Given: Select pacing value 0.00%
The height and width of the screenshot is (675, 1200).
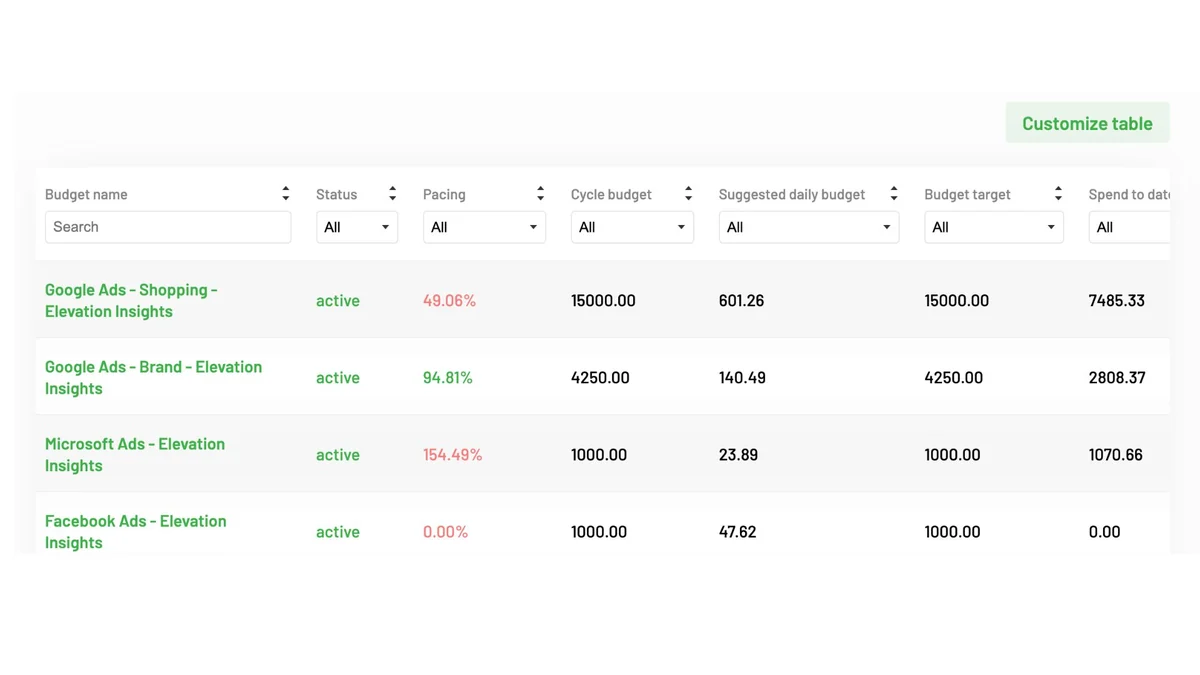Looking at the screenshot, I should pyautogui.click(x=445, y=531).
